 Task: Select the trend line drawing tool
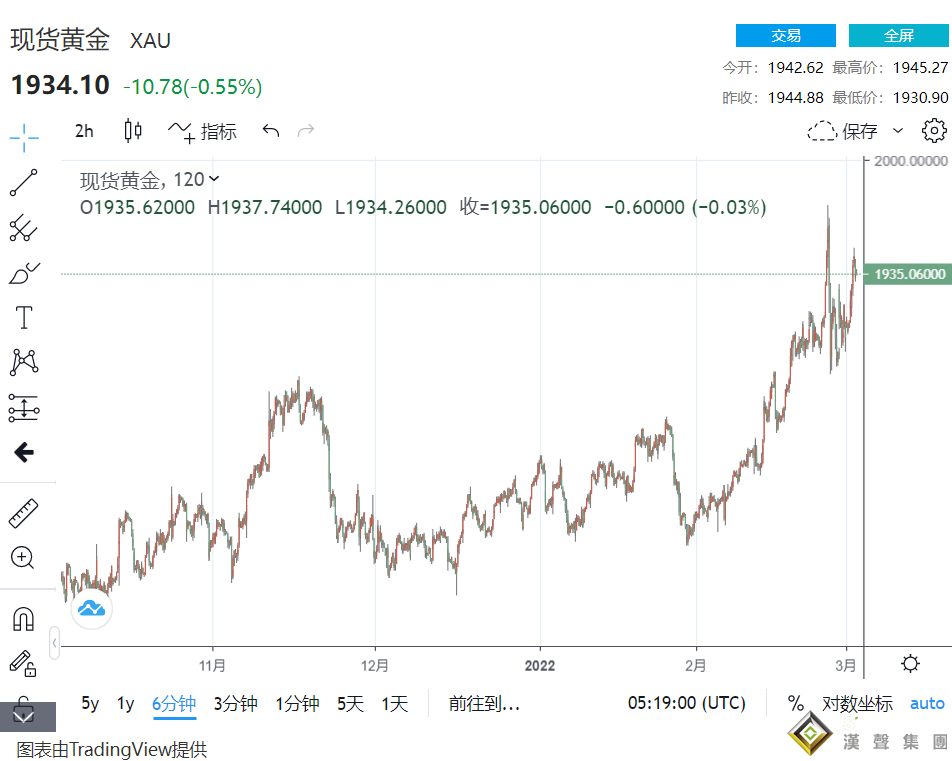tap(24, 183)
